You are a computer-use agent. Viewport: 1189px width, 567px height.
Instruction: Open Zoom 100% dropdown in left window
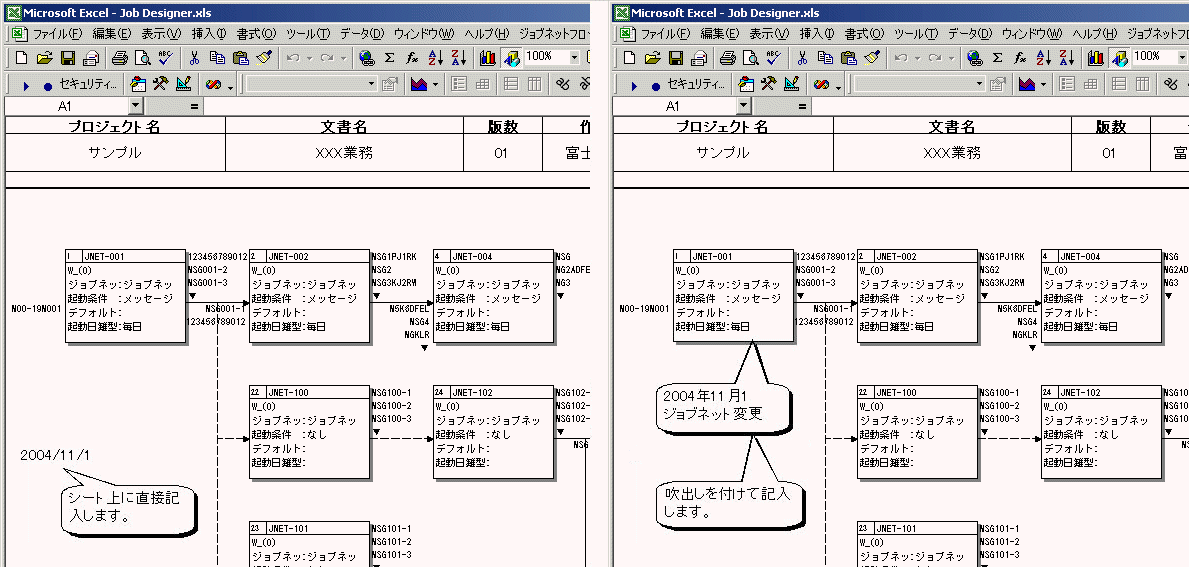click(574, 57)
